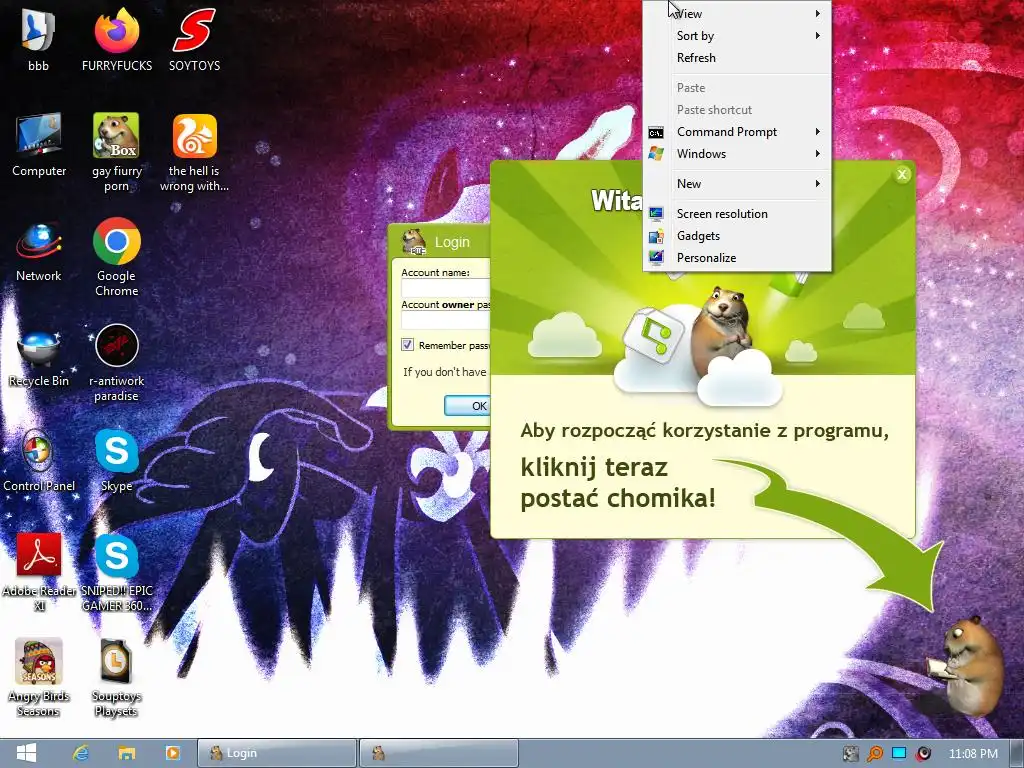1024x768 pixels.
Task: Launch Angry Birds Seasons
Action: [x=39, y=677]
